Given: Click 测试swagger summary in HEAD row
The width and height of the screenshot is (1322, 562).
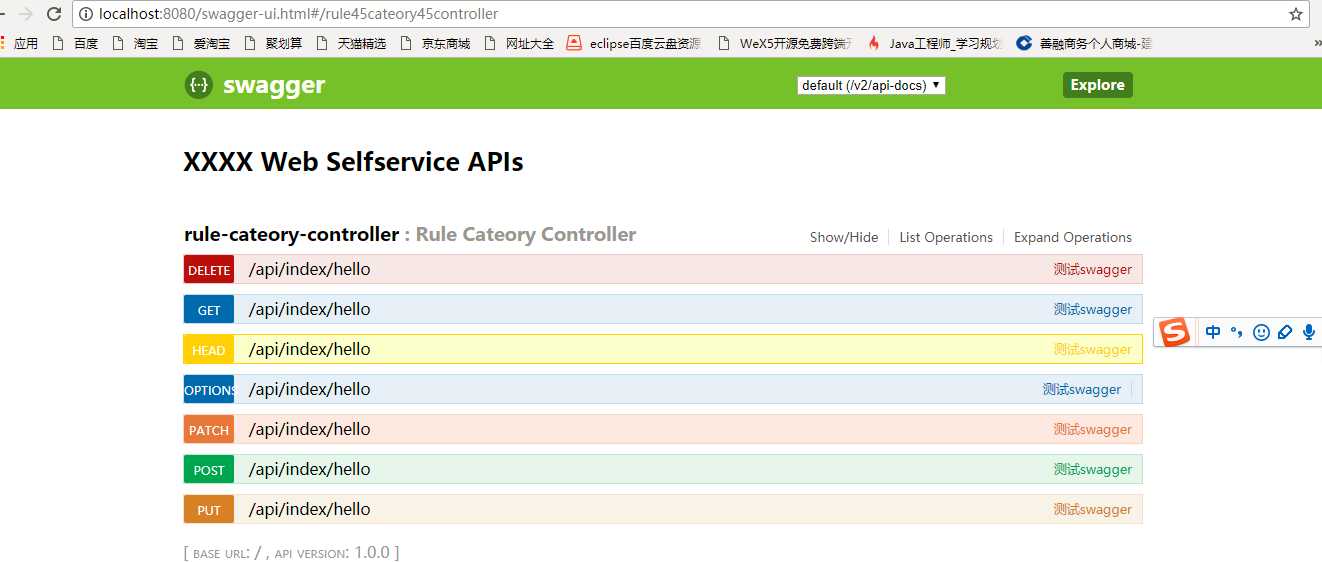Looking at the screenshot, I should (x=1092, y=349).
